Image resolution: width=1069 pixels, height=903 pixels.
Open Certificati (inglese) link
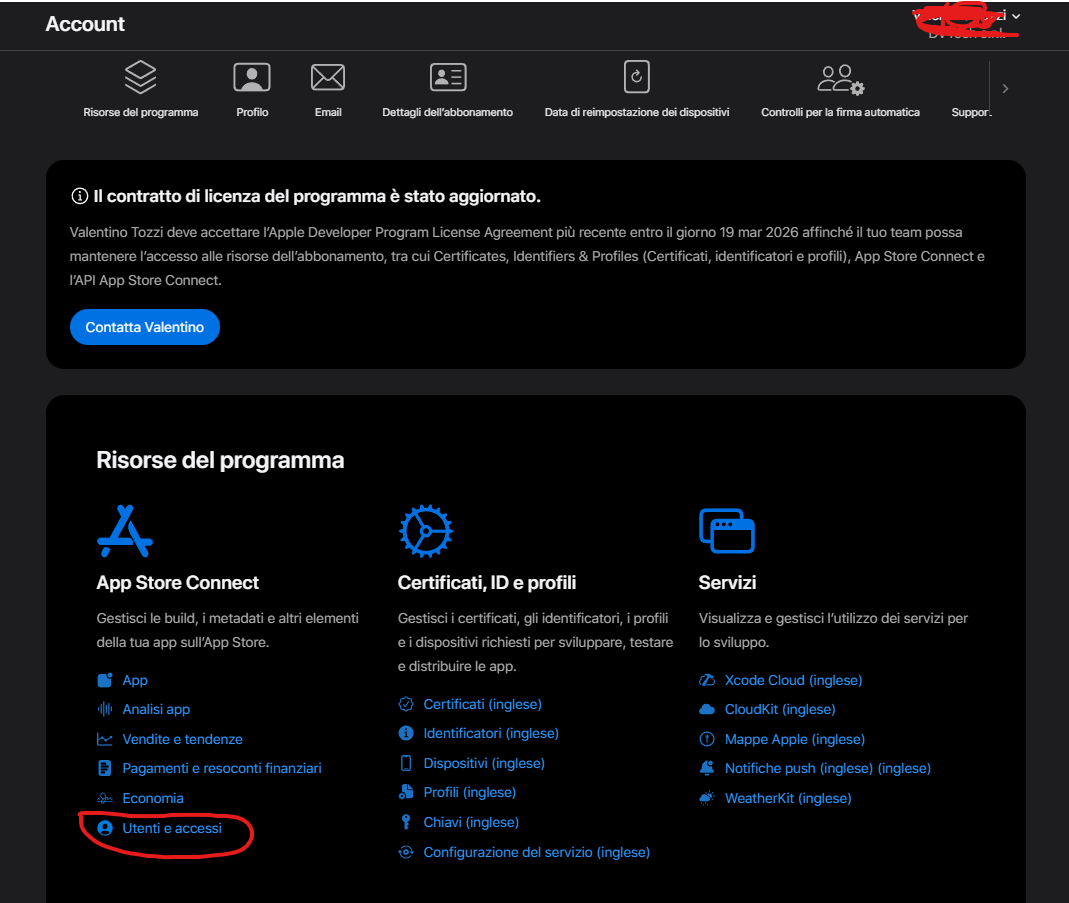(483, 704)
